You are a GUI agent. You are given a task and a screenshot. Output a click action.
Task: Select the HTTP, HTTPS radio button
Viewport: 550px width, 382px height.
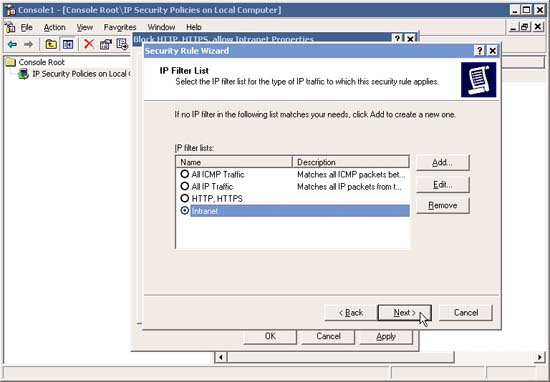pyautogui.click(x=185, y=199)
